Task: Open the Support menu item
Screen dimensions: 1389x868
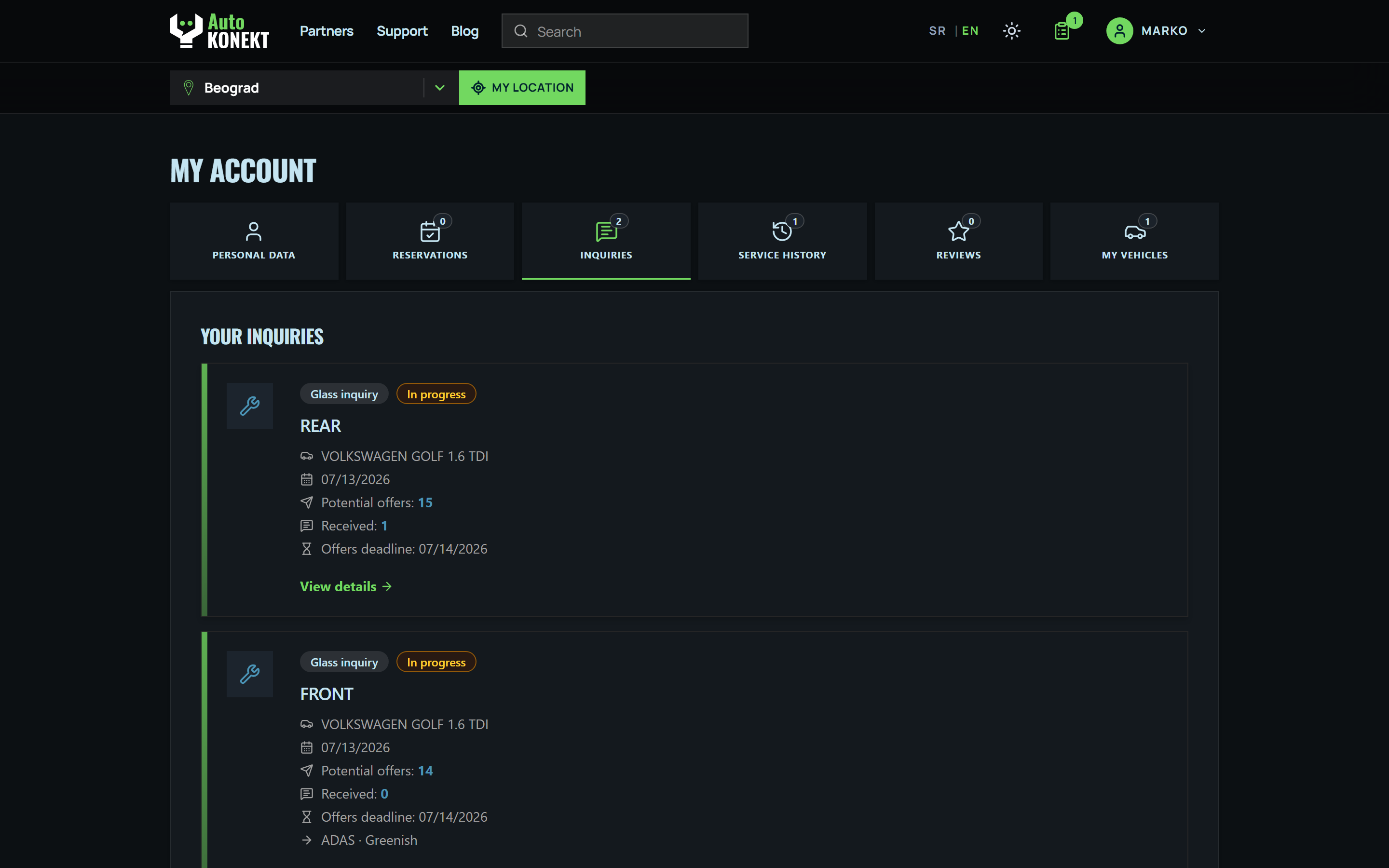Action: 402,31
